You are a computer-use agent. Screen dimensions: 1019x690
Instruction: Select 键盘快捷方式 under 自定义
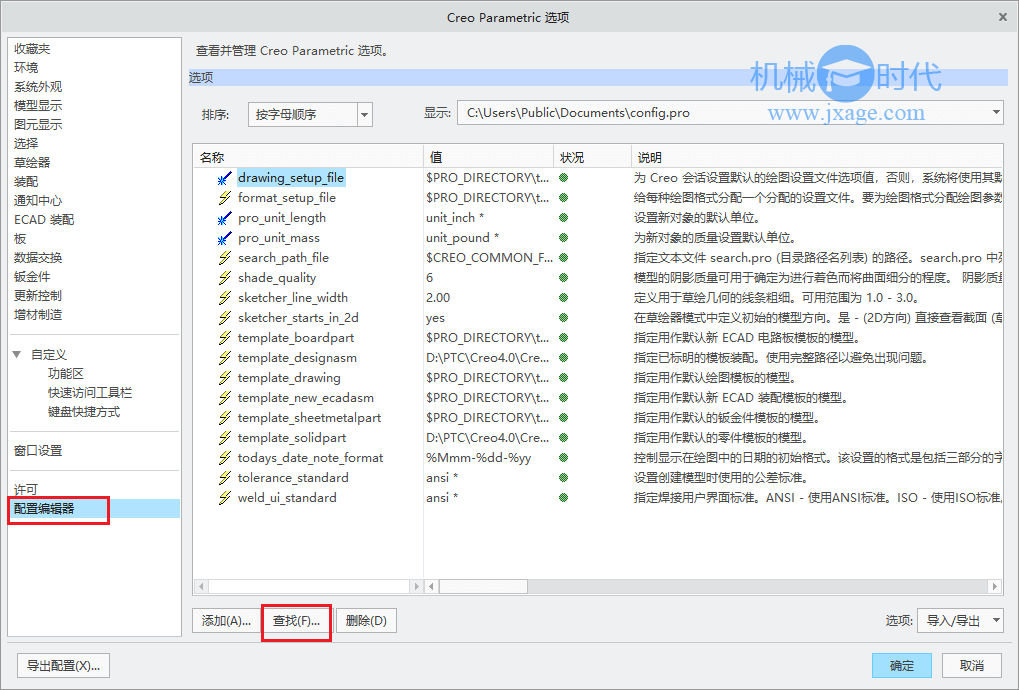(84, 411)
